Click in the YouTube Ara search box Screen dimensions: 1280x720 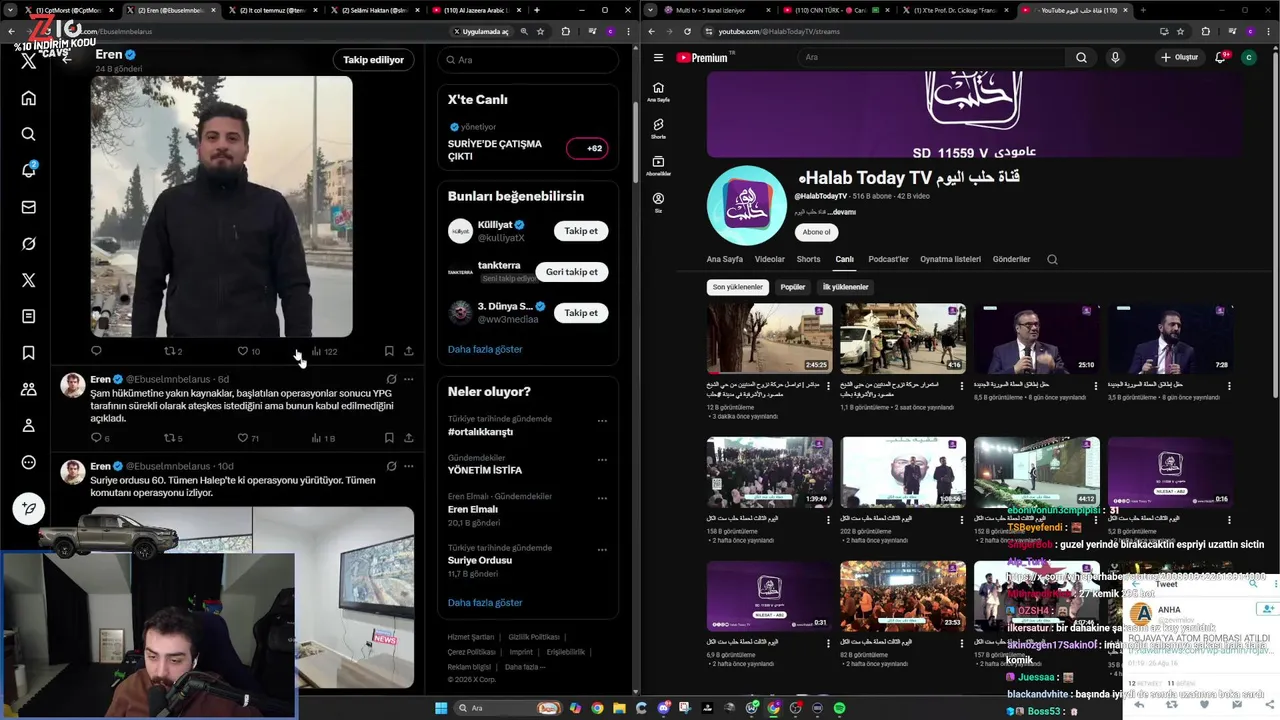[932, 57]
